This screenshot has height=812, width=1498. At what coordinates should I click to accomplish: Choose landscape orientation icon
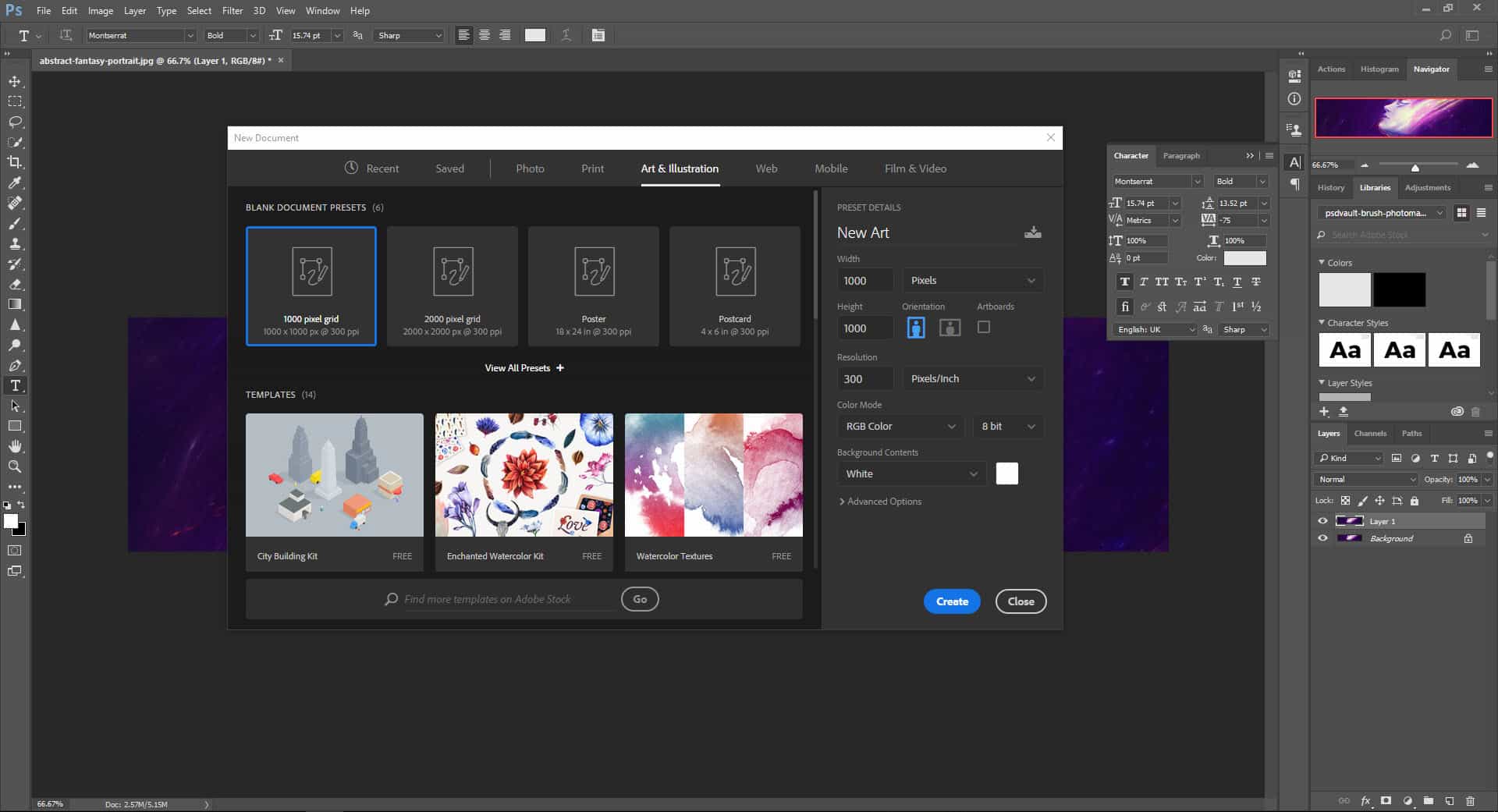pyautogui.click(x=950, y=328)
